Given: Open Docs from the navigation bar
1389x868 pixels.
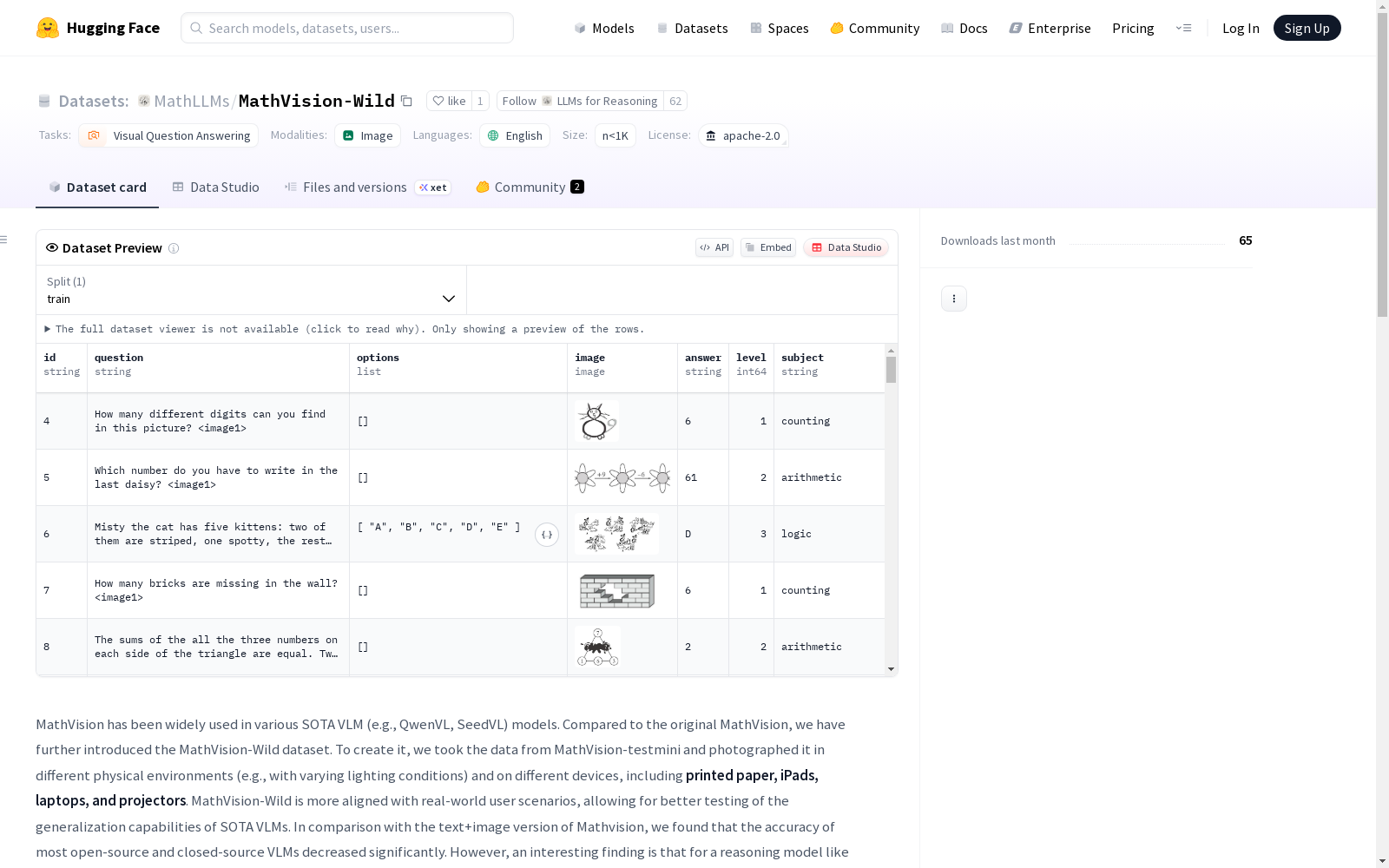Looking at the screenshot, I should point(964,28).
